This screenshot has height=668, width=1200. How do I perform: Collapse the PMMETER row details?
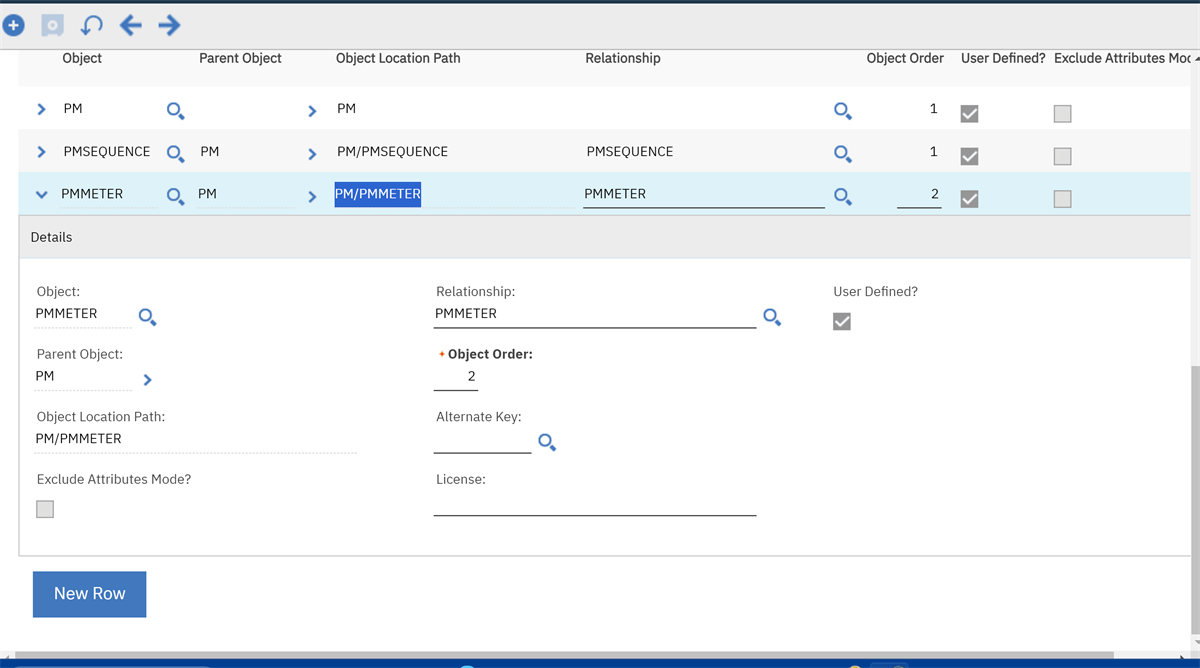tap(41, 195)
